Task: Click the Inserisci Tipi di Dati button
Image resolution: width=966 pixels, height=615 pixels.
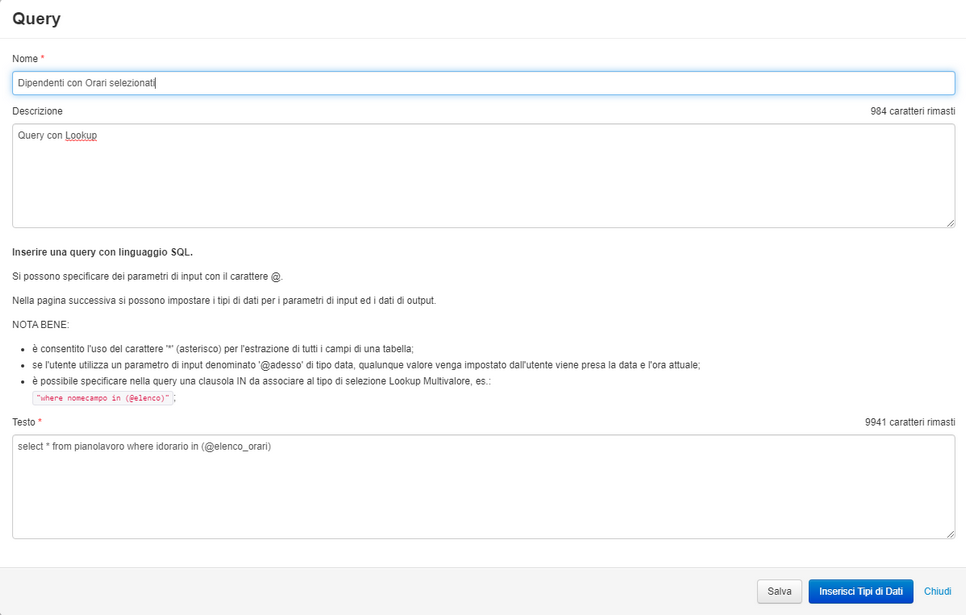Action: tap(860, 591)
